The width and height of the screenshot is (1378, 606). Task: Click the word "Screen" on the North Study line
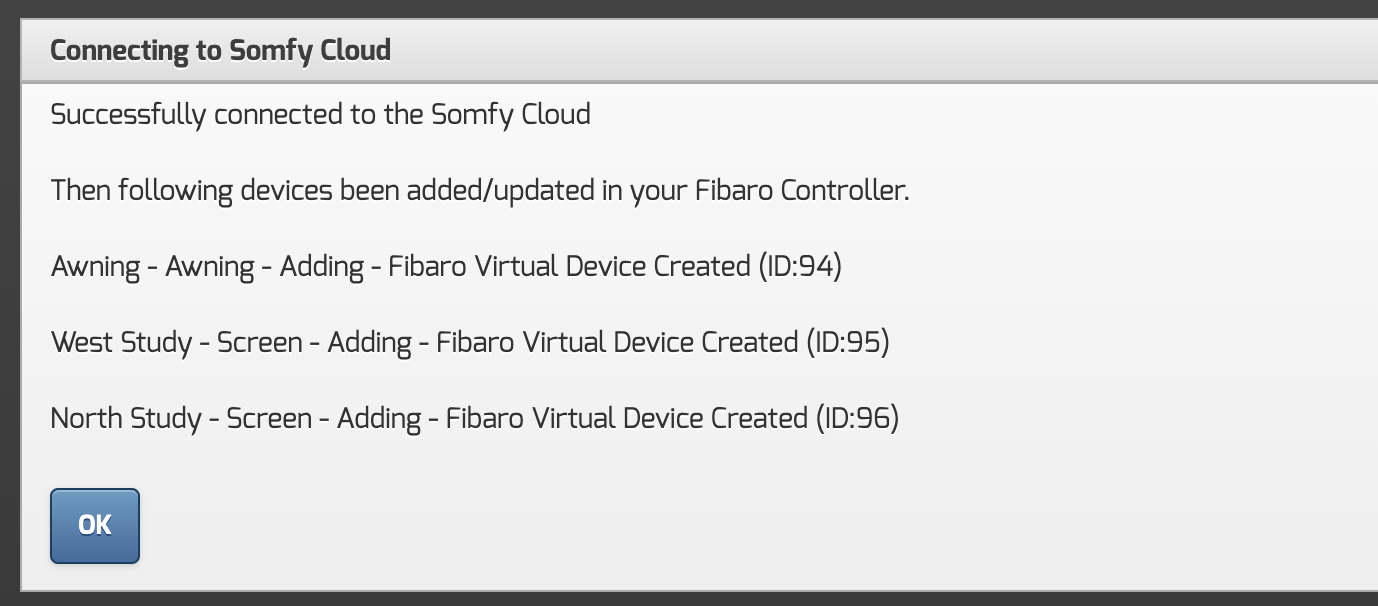(x=269, y=418)
